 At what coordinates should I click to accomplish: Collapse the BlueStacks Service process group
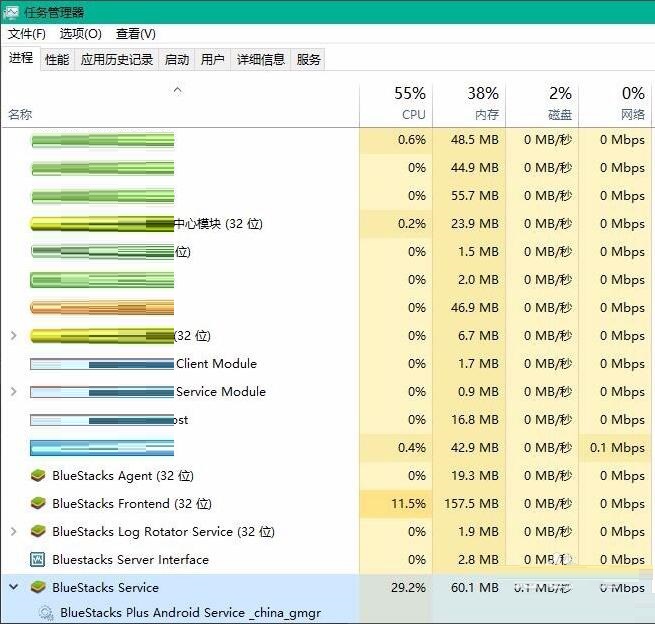coord(13,587)
